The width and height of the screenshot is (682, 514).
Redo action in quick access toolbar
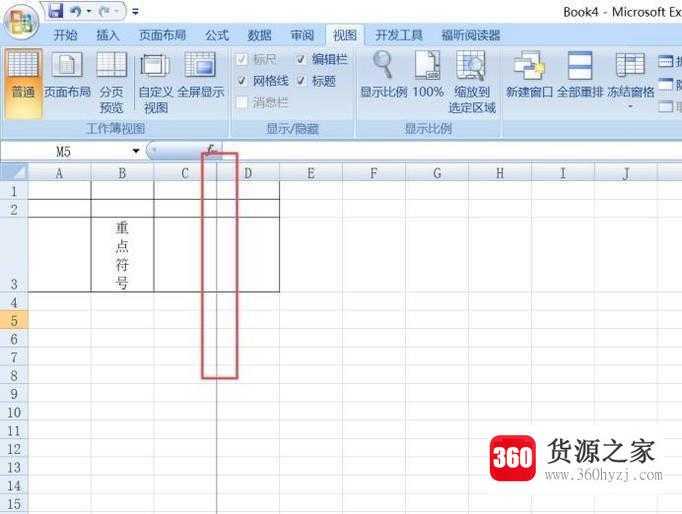tap(105, 11)
